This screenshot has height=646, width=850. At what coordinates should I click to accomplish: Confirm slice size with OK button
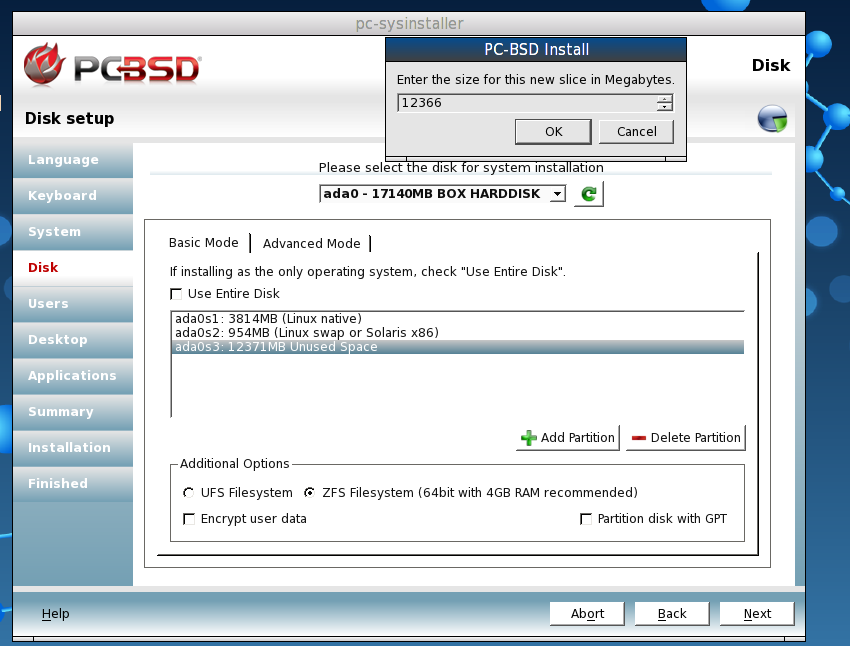coord(553,132)
